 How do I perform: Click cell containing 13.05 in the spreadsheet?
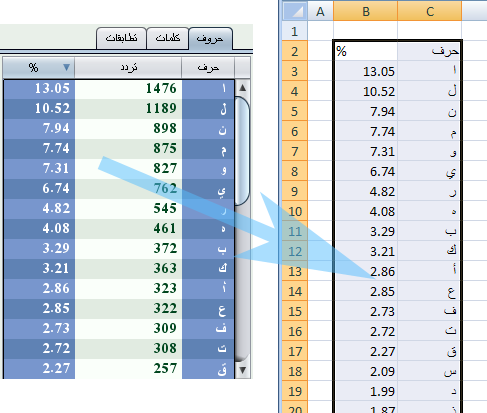[366, 71]
